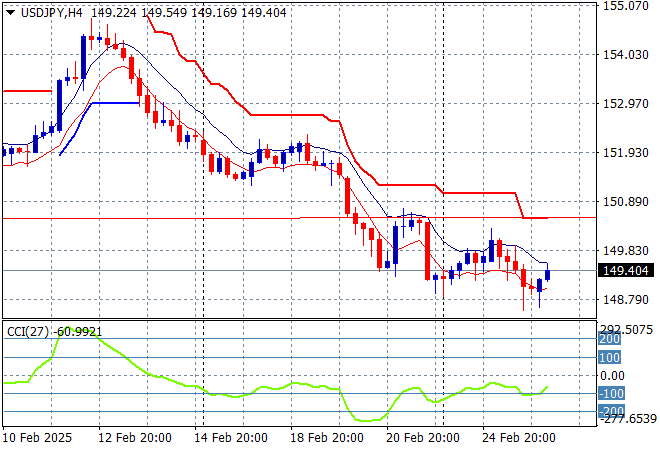Click the USDJPY,H4 symbol label
Image resolution: width=660 pixels, height=450 pixels.
click(x=52, y=13)
